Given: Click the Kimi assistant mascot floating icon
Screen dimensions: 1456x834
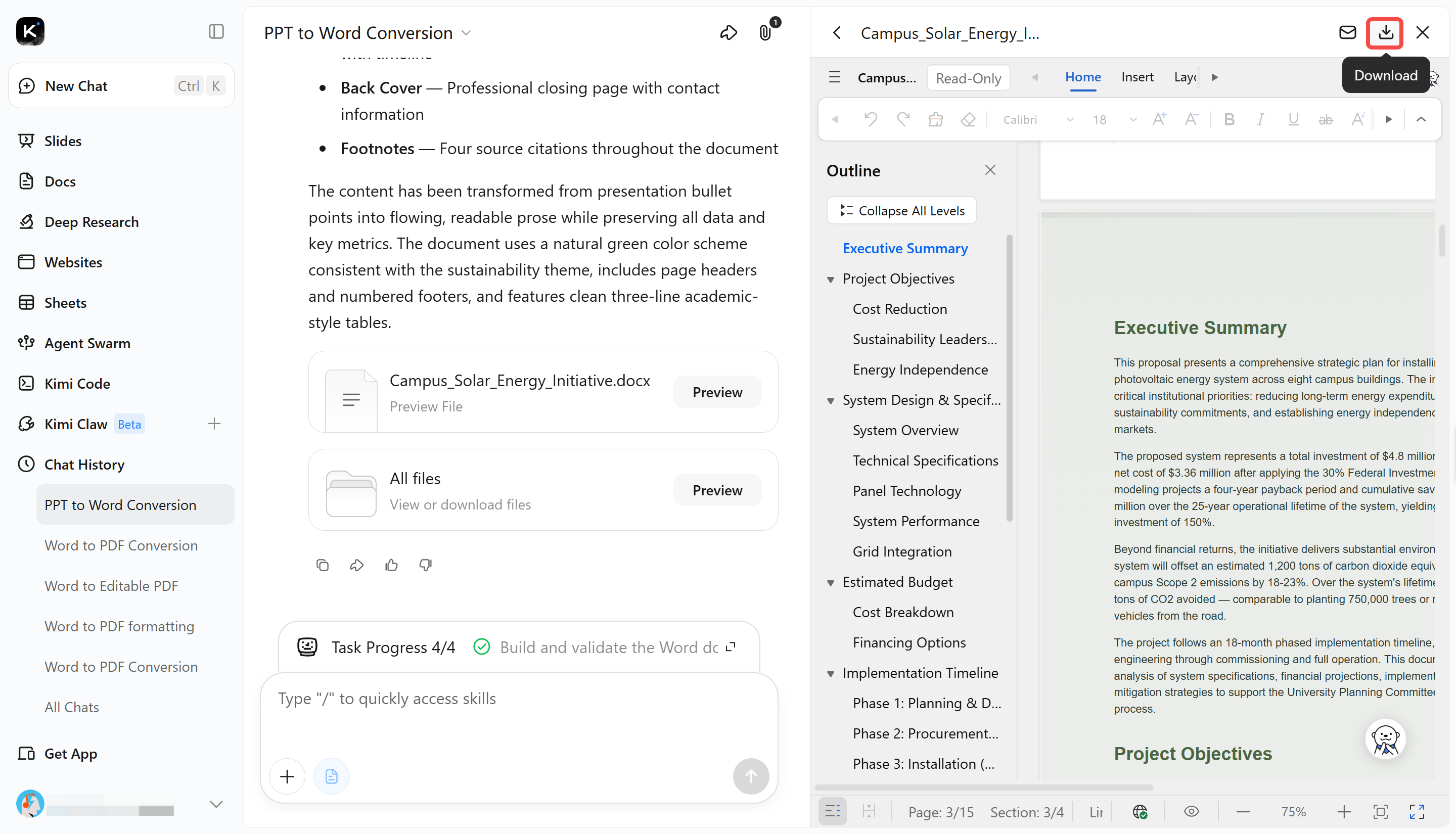Looking at the screenshot, I should click(1385, 738).
